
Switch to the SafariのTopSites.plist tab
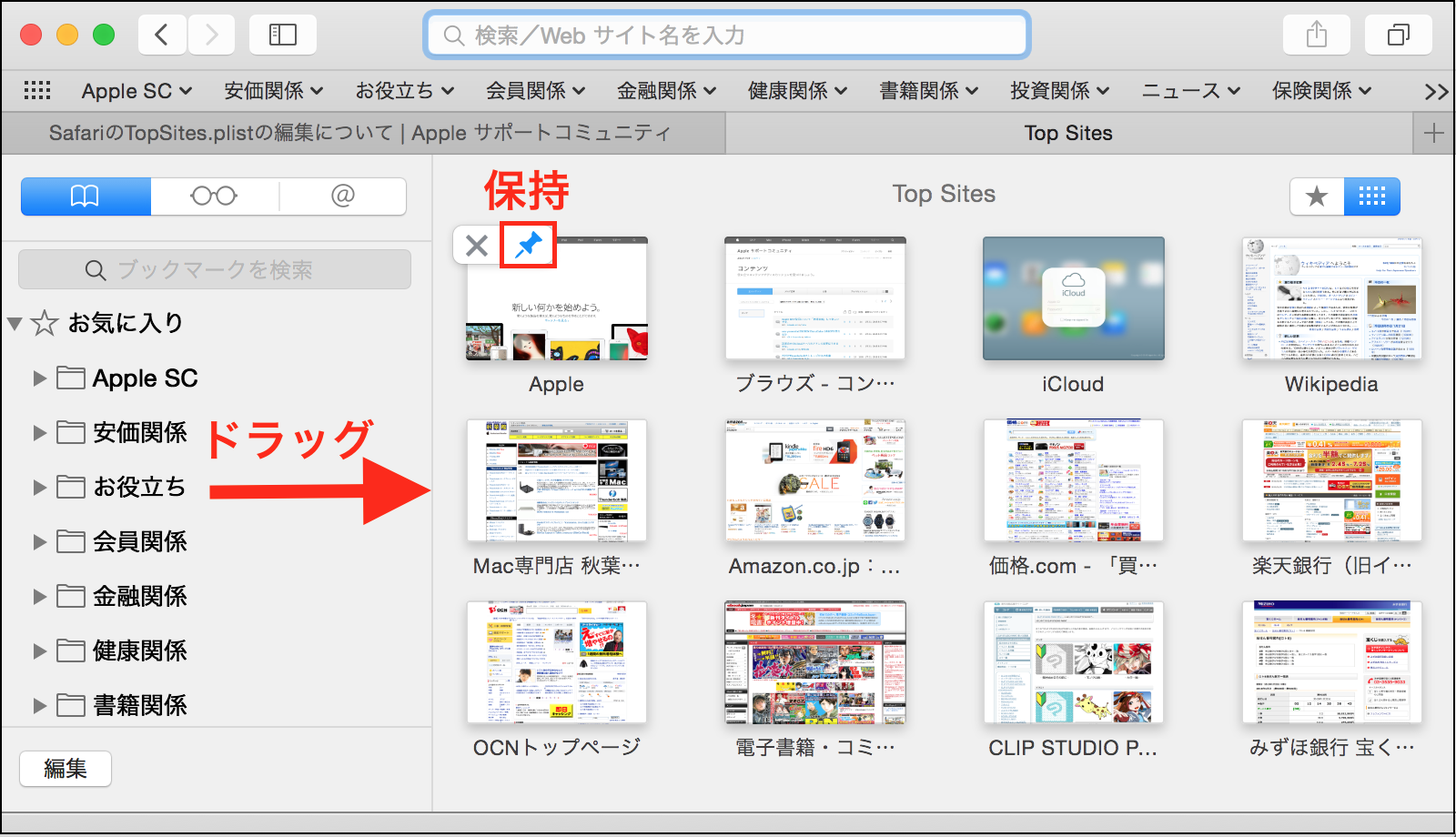[x=362, y=133]
